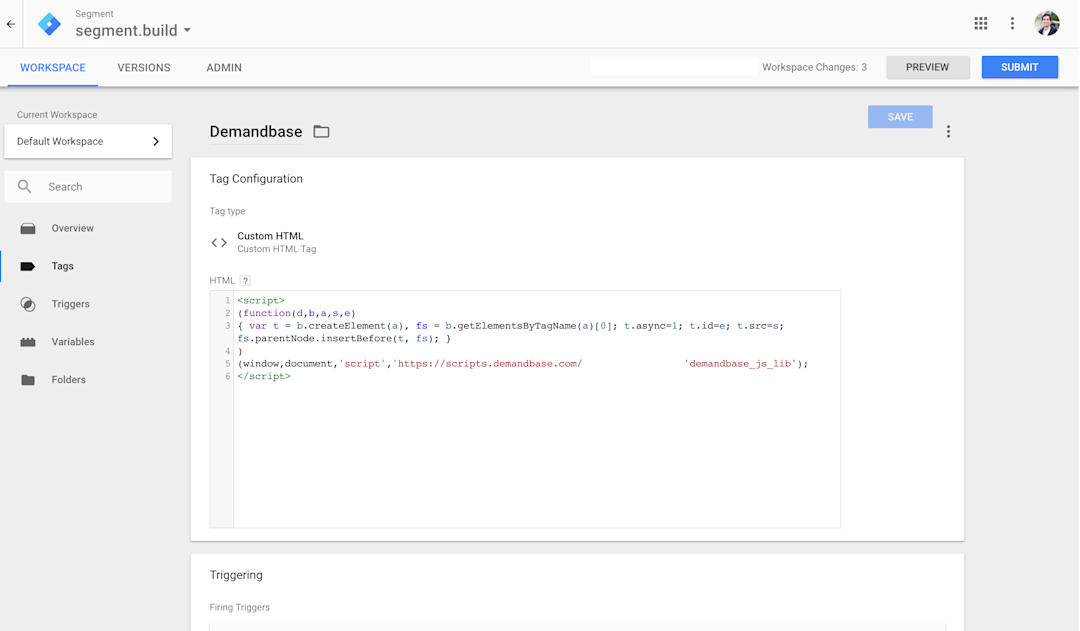
Task: Click folder icon next to Demandbase
Action: 321,132
